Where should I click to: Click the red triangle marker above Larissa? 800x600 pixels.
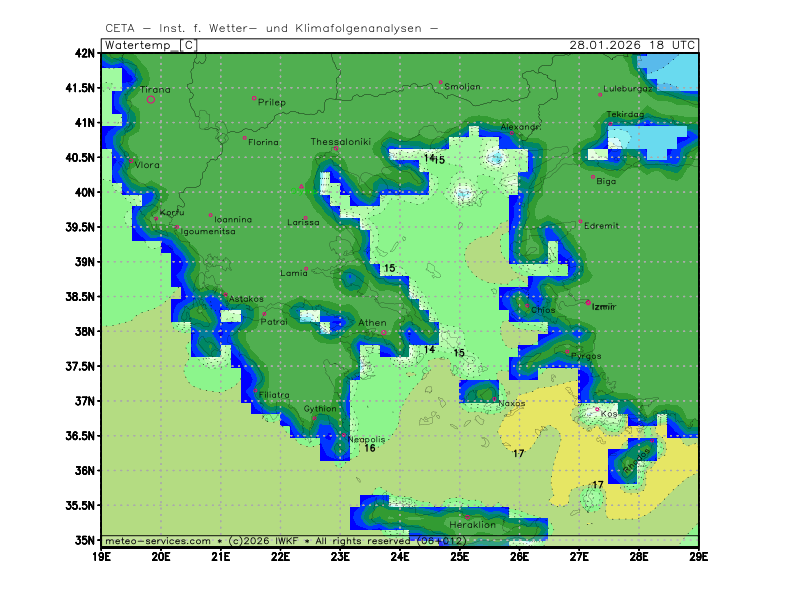(x=301, y=187)
